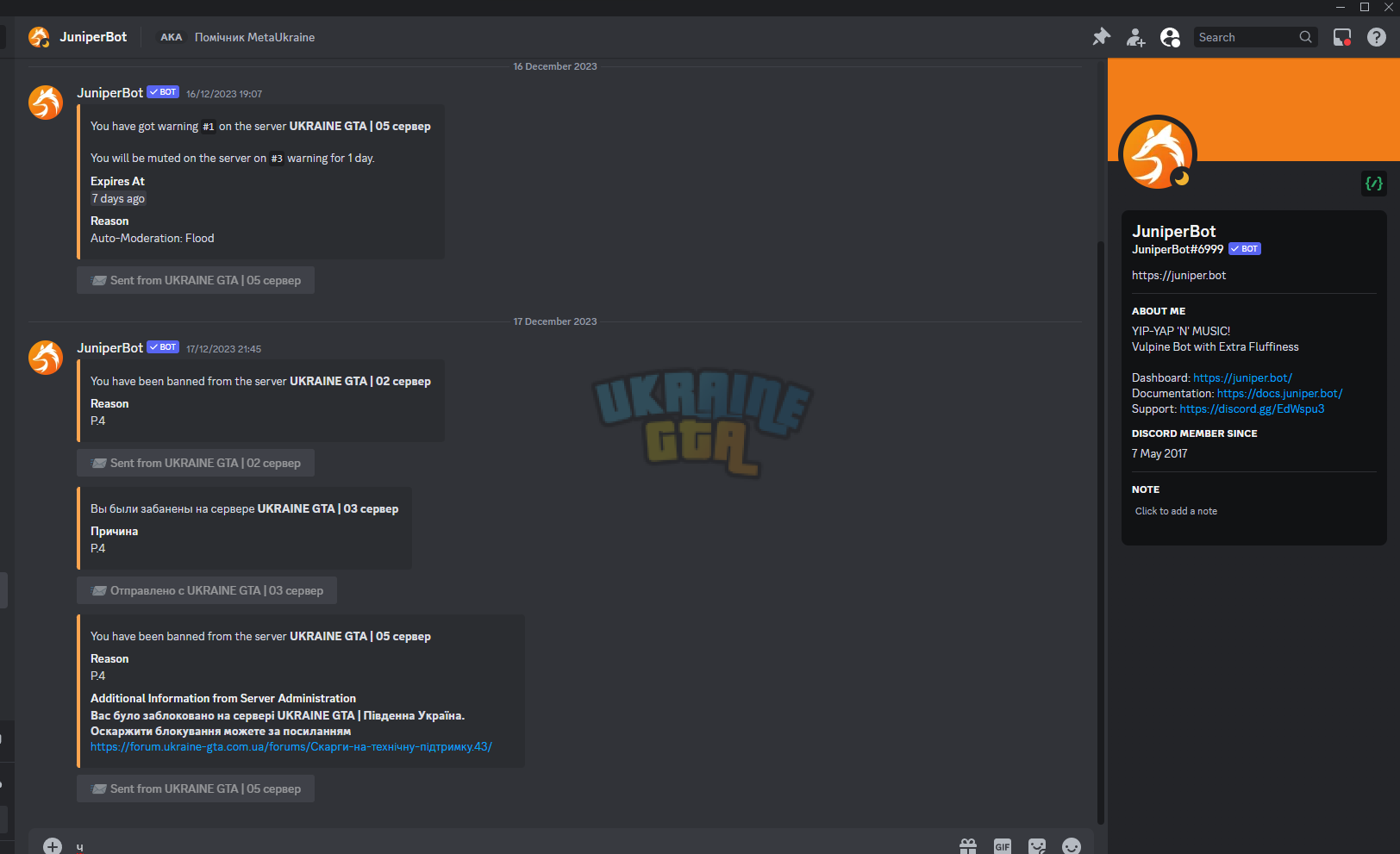Open the emoji picker icon
Image resolution: width=1400 pixels, height=854 pixels.
[x=1072, y=846]
